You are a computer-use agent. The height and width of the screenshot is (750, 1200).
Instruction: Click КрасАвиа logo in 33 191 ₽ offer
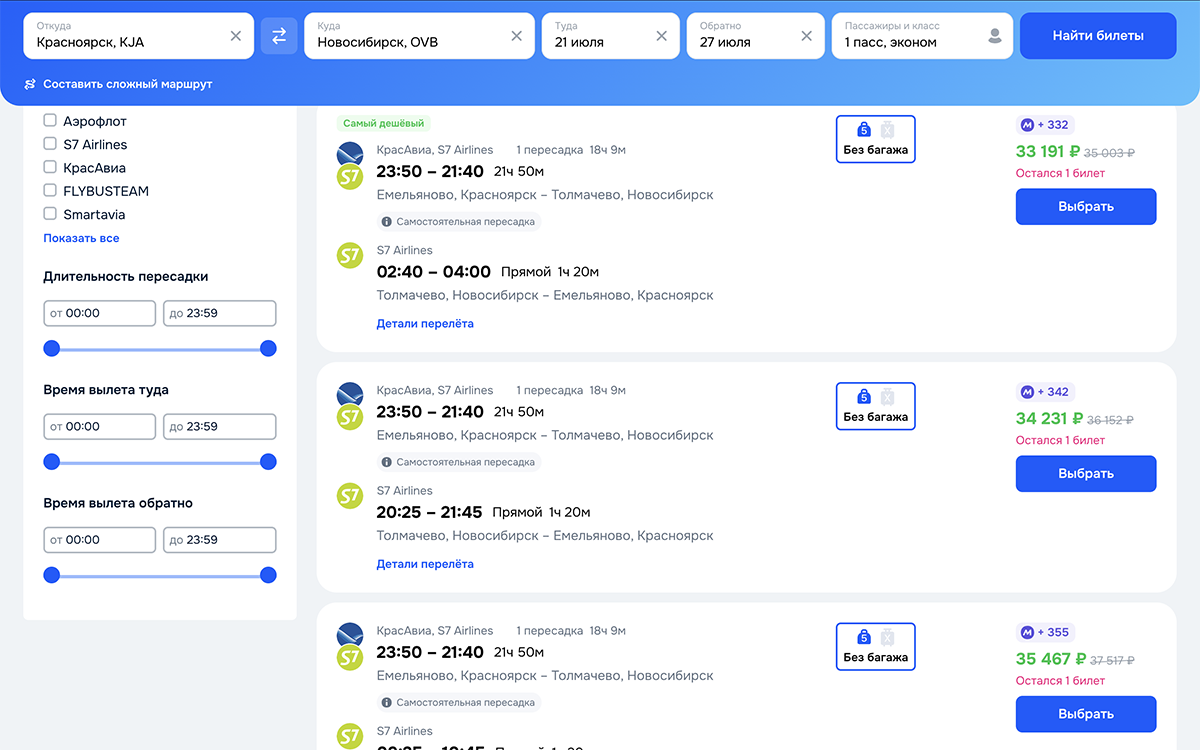[350, 154]
